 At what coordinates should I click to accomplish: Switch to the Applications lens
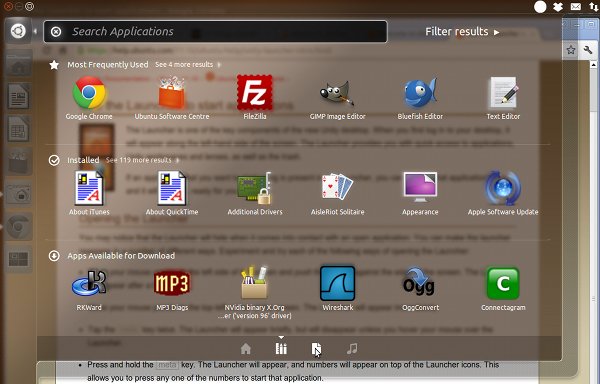[x=281, y=348]
